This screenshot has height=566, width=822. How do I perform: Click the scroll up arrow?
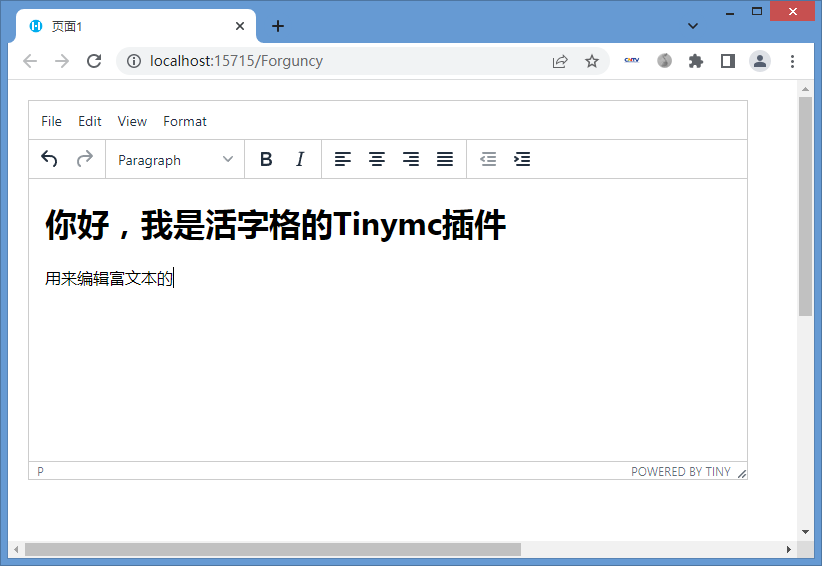pos(805,89)
